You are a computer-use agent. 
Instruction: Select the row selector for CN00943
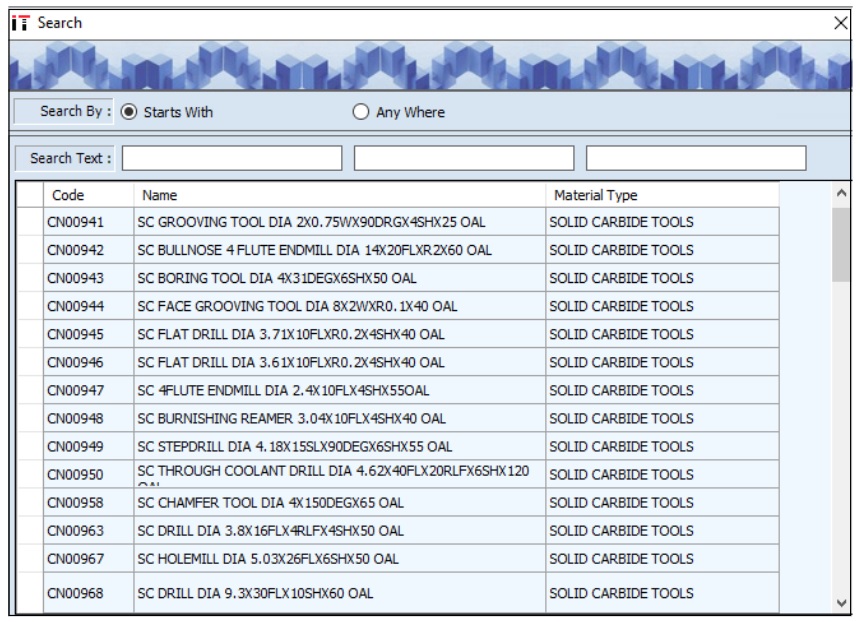[x=30, y=278]
